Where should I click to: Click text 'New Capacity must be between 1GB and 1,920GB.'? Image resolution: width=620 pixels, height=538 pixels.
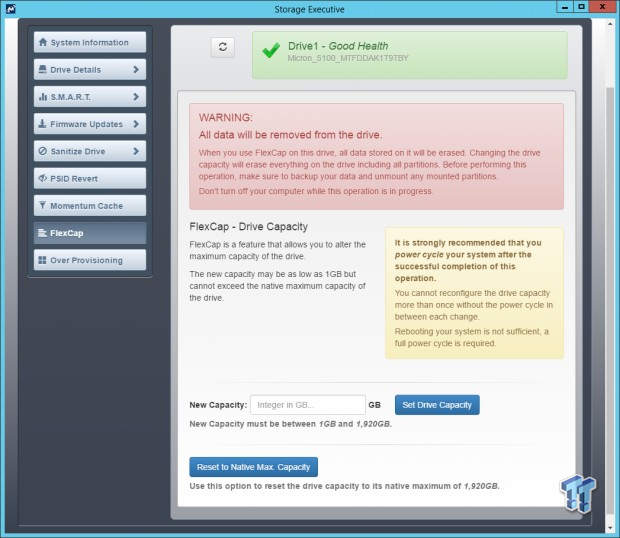291,424
